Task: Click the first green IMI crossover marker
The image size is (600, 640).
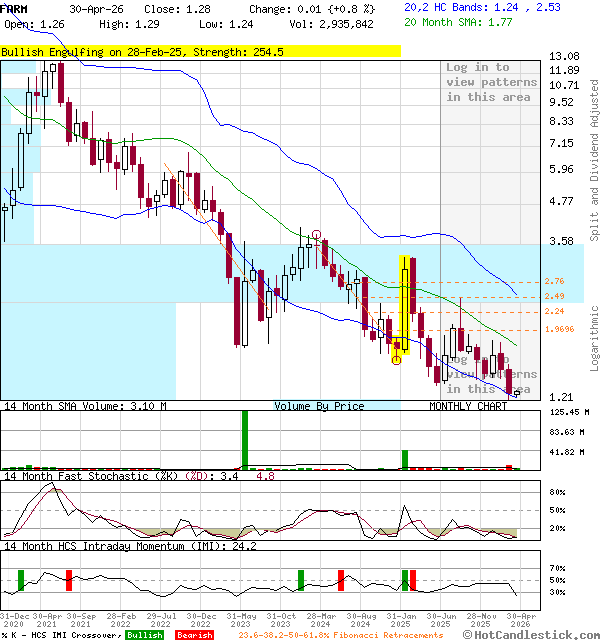Action: [x=21, y=580]
